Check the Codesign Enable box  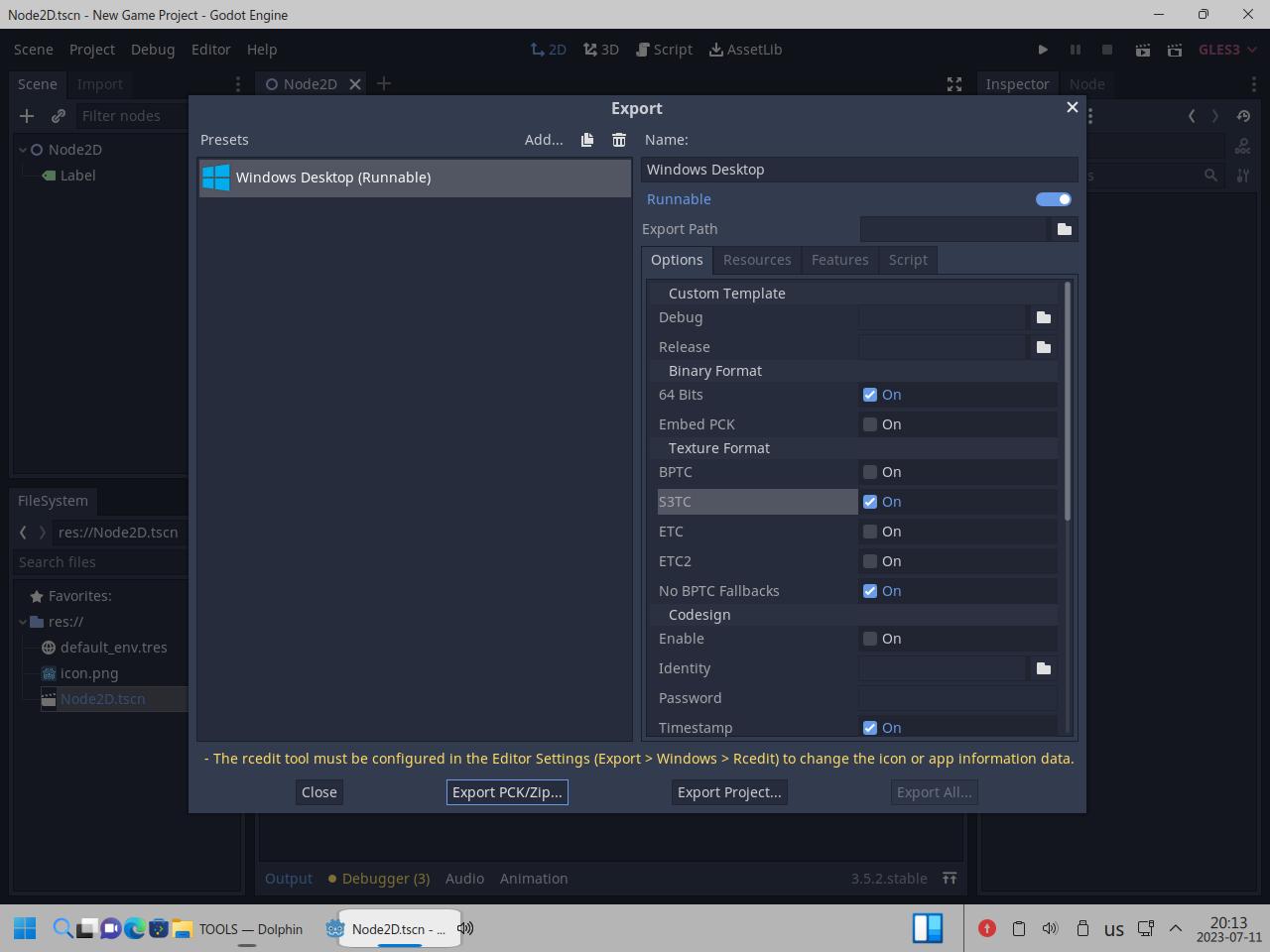[x=870, y=639]
